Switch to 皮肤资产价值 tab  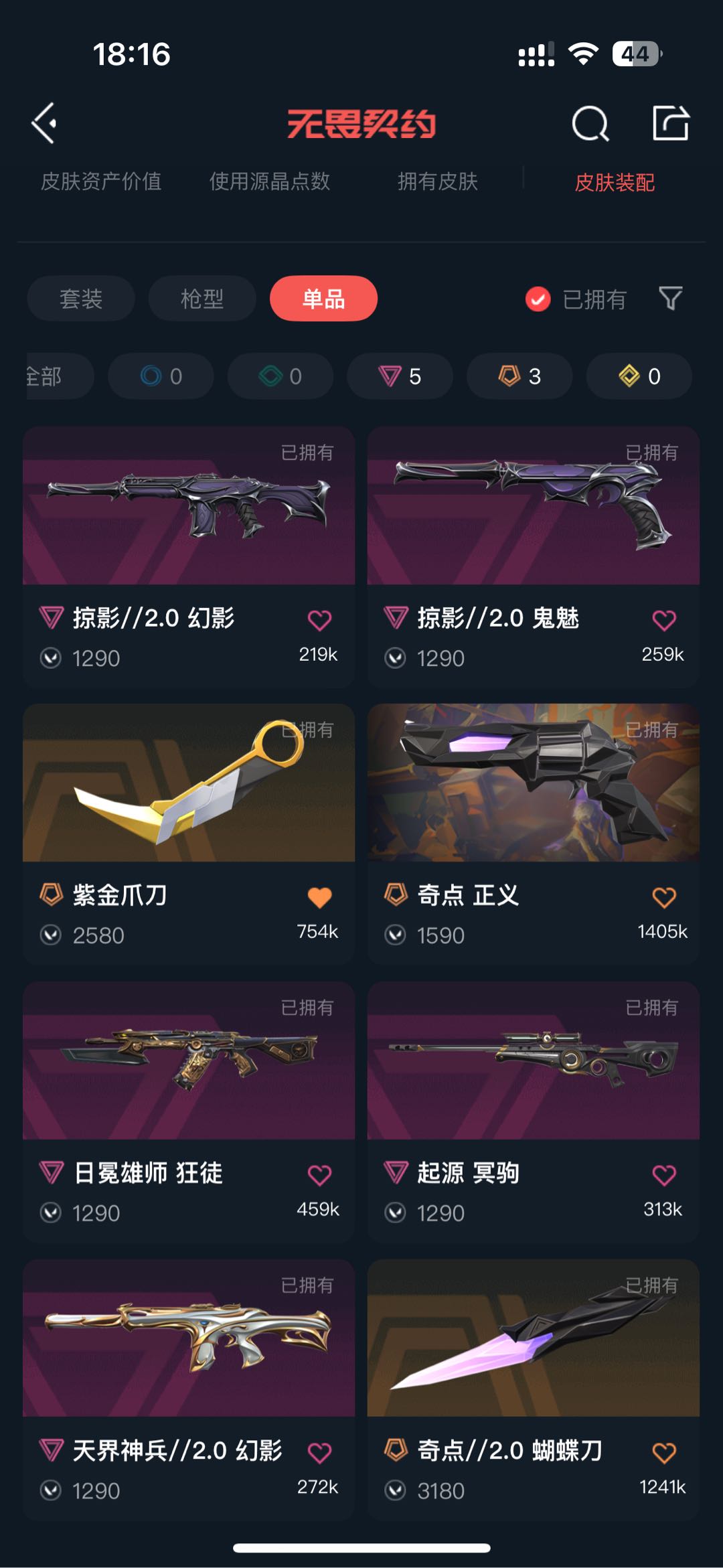pos(101,181)
